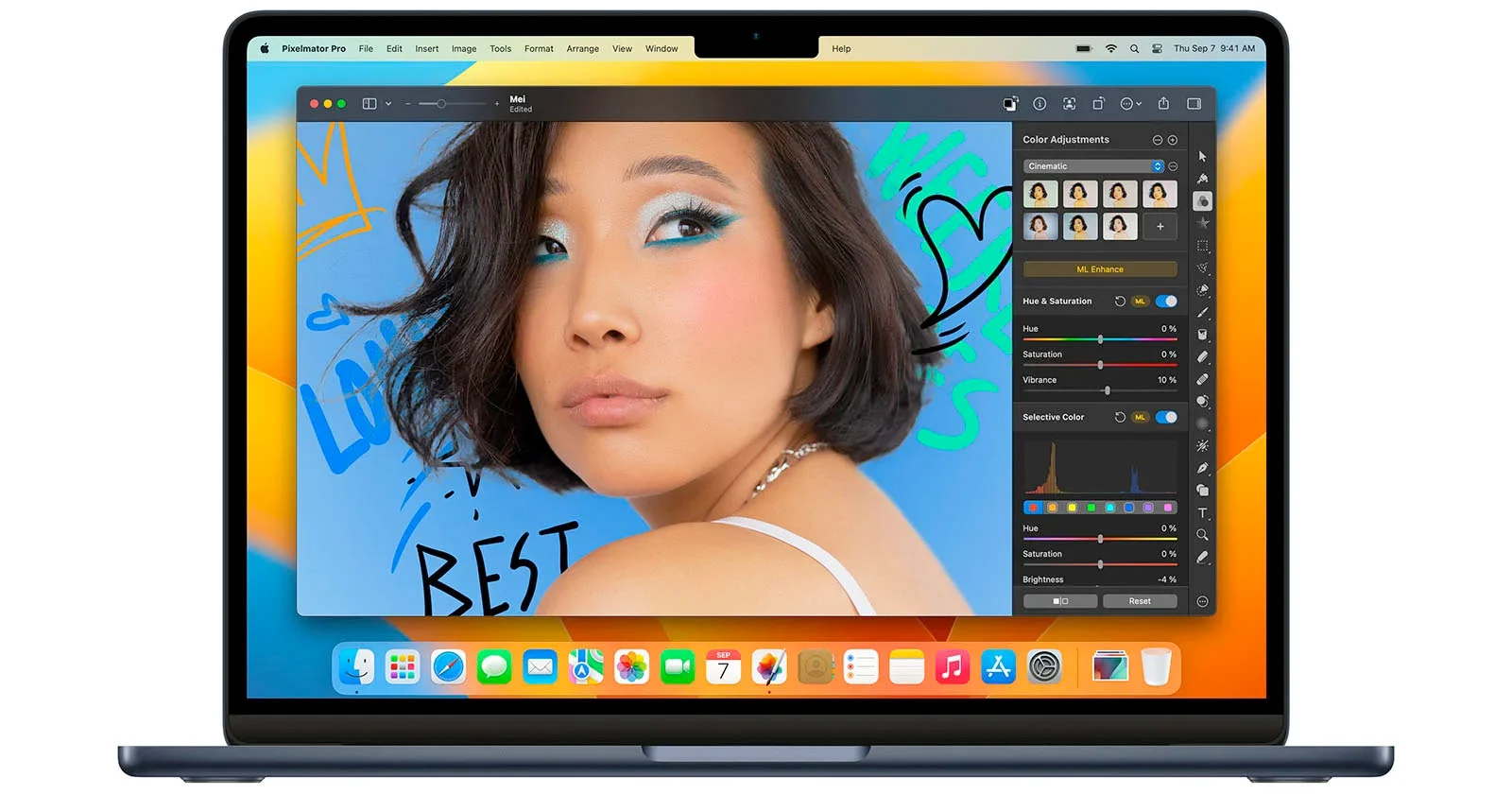The image size is (1512, 794).
Task: Select the rectangular selection tool
Action: (x=1202, y=246)
